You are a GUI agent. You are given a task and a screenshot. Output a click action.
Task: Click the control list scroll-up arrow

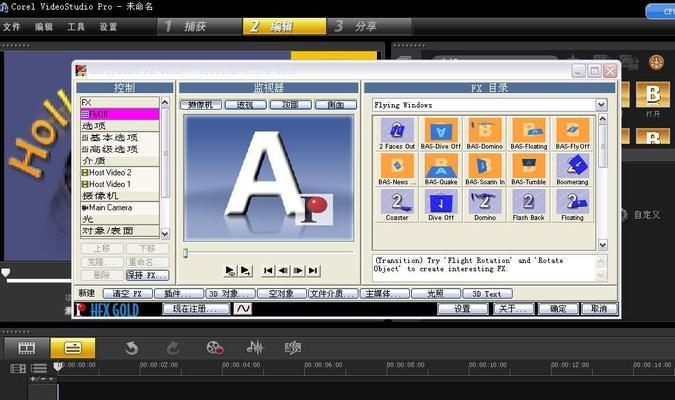click(x=165, y=102)
